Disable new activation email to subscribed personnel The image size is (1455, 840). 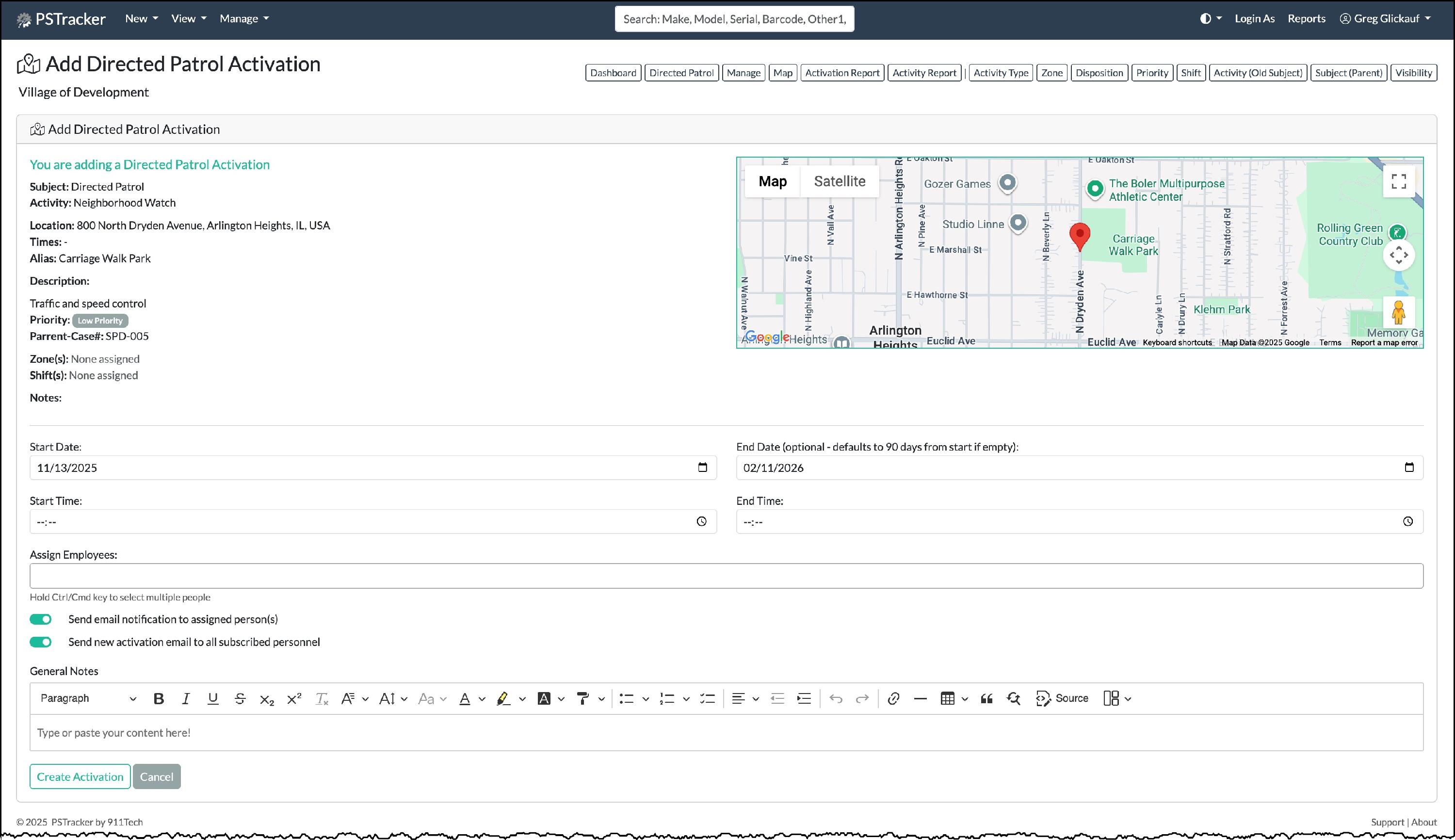tap(41, 642)
